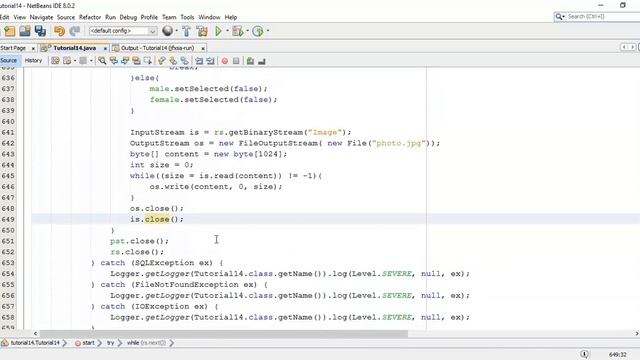Click the Redo icon

click(x=75, y=31)
